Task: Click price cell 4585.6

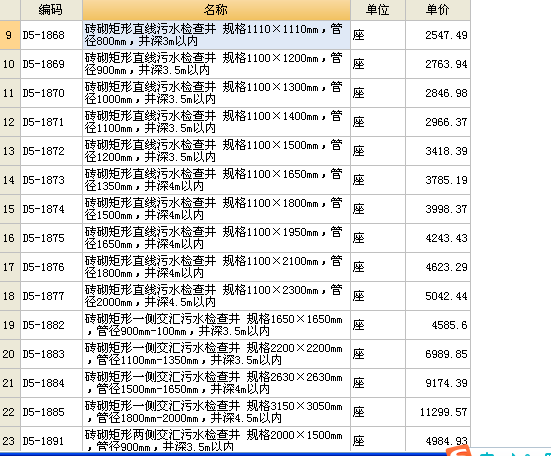Action: (438, 325)
